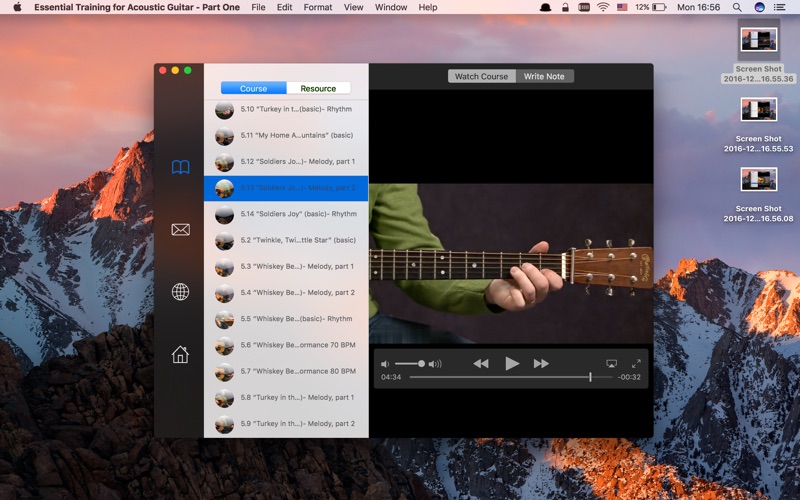Select lesson 5.8 Turkey in th... Melody, part 1
800x500 pixels.
[x=286, y=397]
